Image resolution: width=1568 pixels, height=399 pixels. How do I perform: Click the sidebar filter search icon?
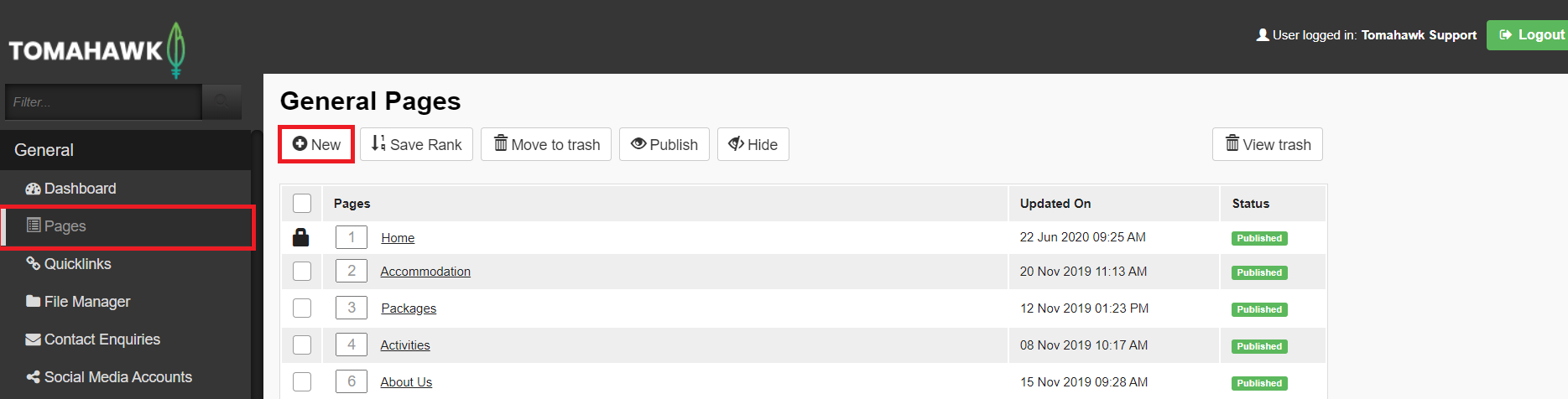pos(222,102)
